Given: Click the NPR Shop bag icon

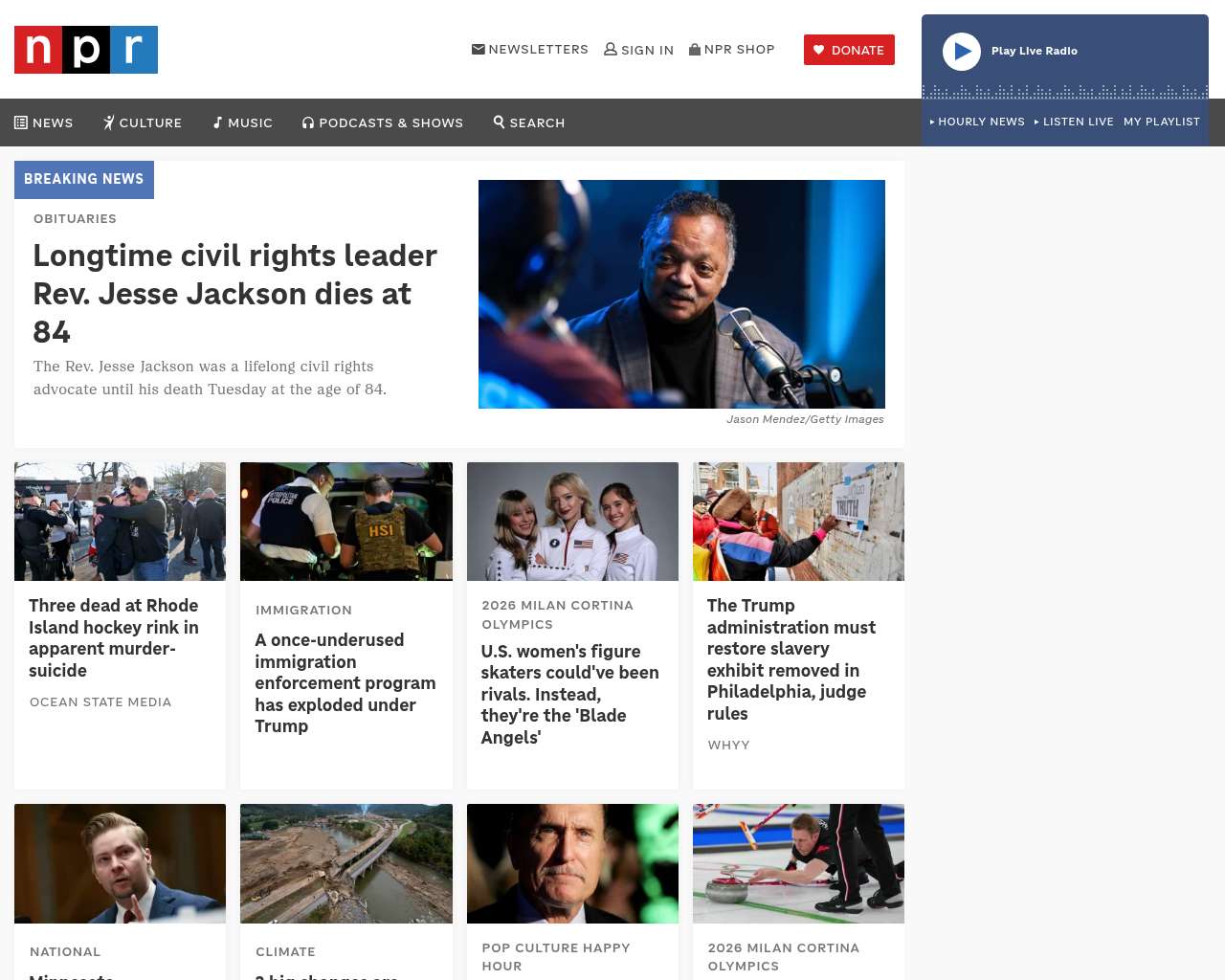Looking at the screenshot, I should click(x=695, y=49).
